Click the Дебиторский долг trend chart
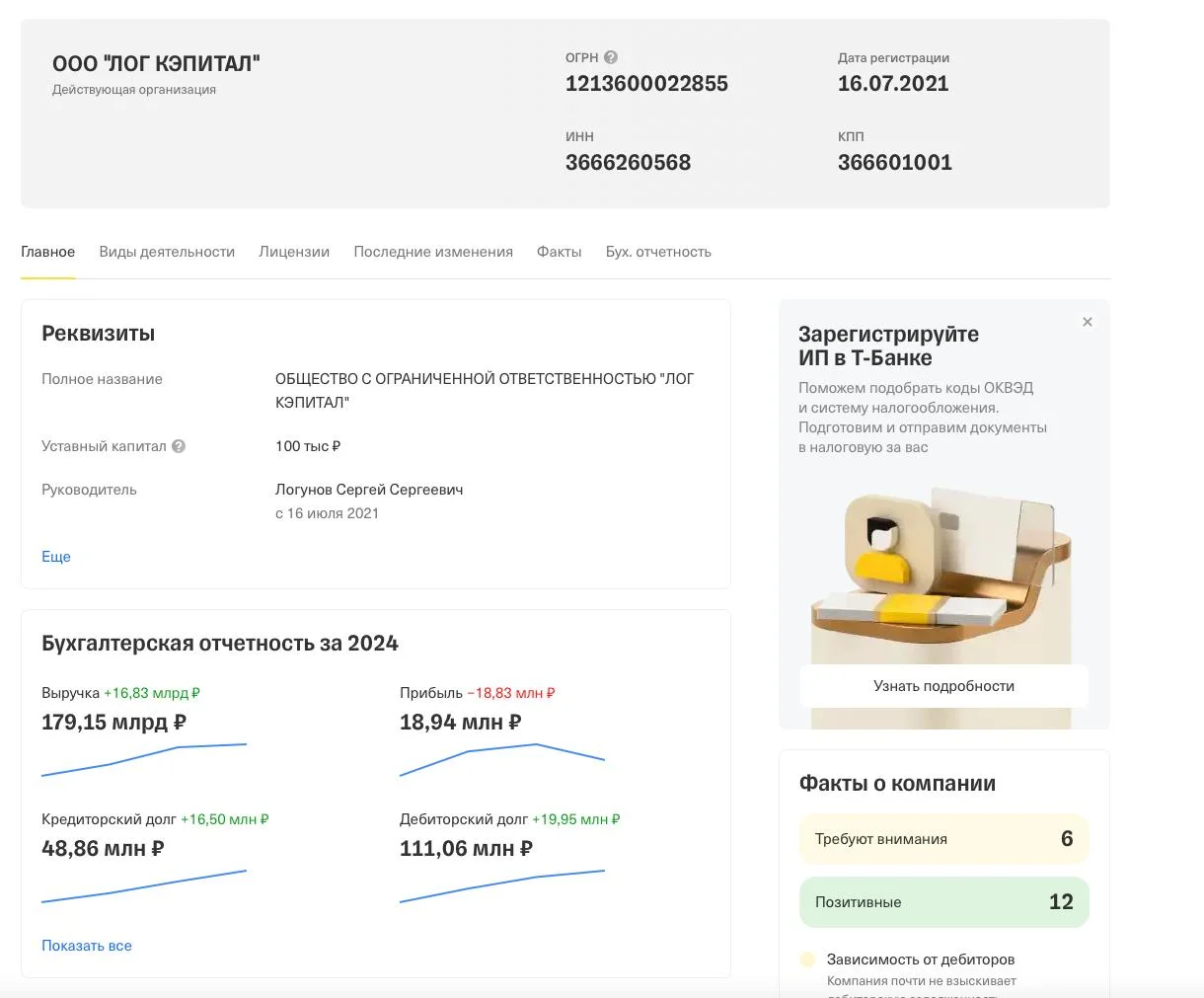Viewport: 1204px width, 998px height. point(501,885)
